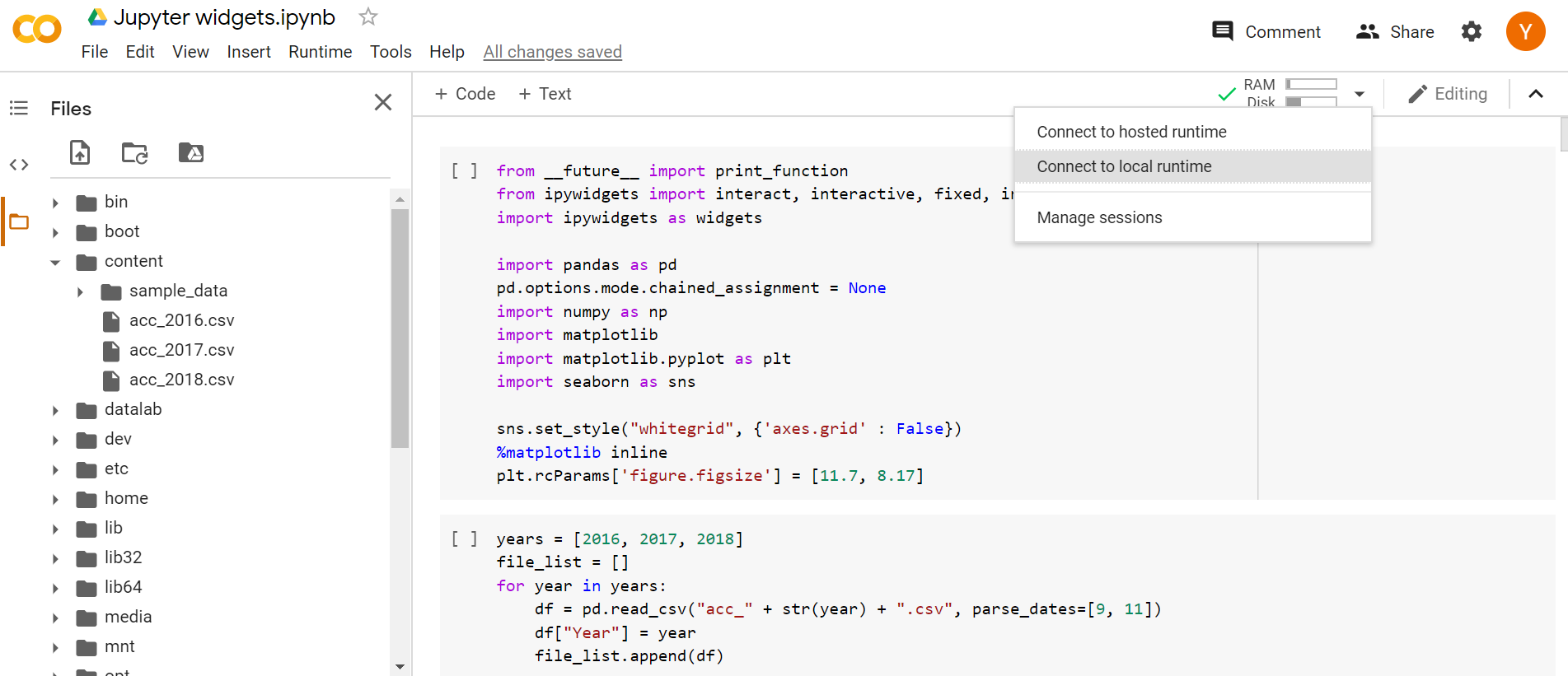Select the media folder row

(x=218, y=618)
